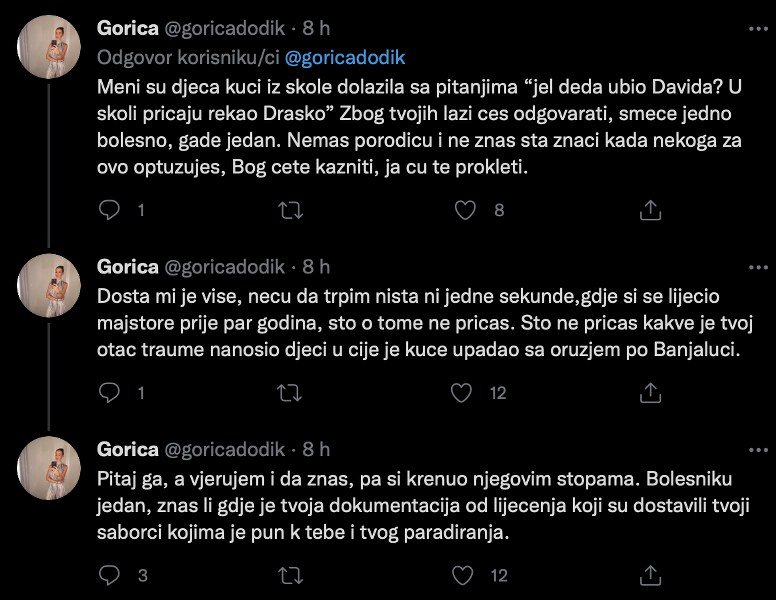The height and width of the screenshot is (600, 776).
Task: Like the last tweet starting 'Pitaj ga'
Action: pyautogui.click(x=464, y=576)
